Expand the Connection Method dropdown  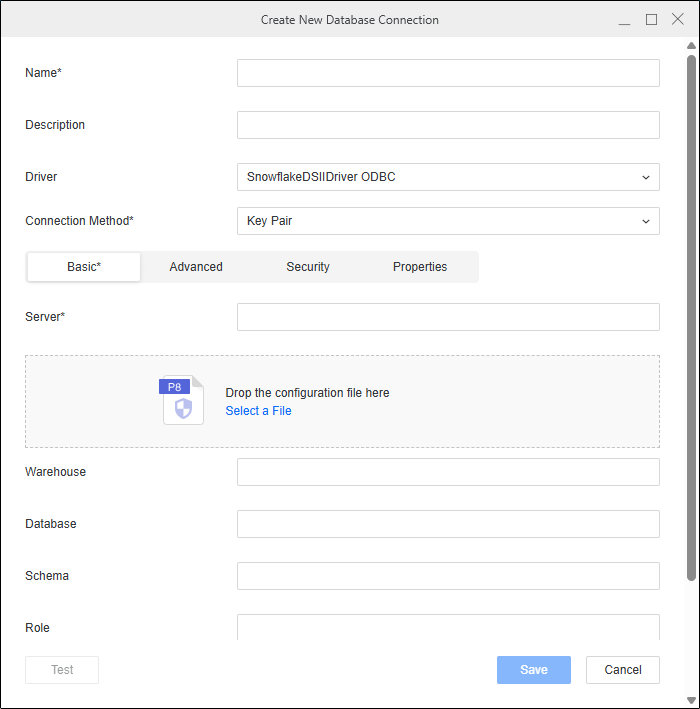448,221
